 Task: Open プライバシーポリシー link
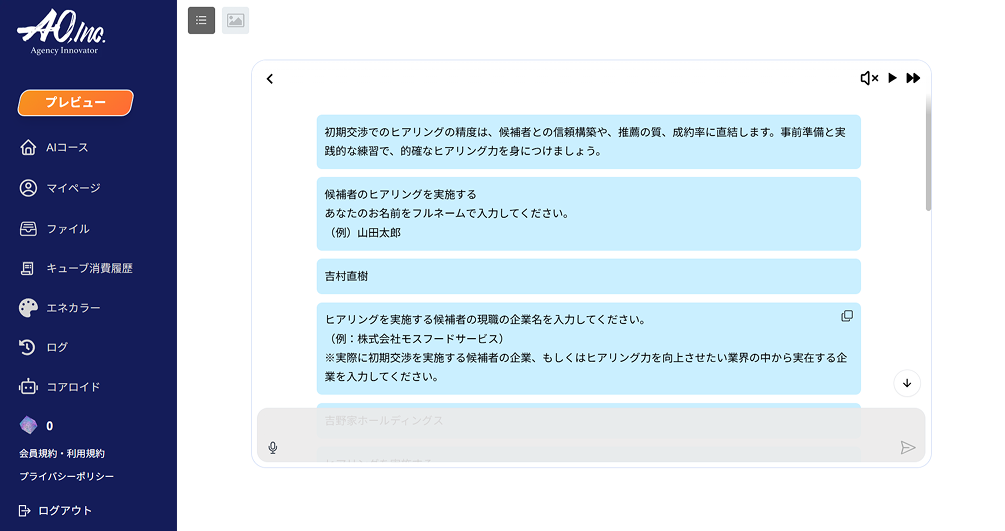(x=66, y=476)
